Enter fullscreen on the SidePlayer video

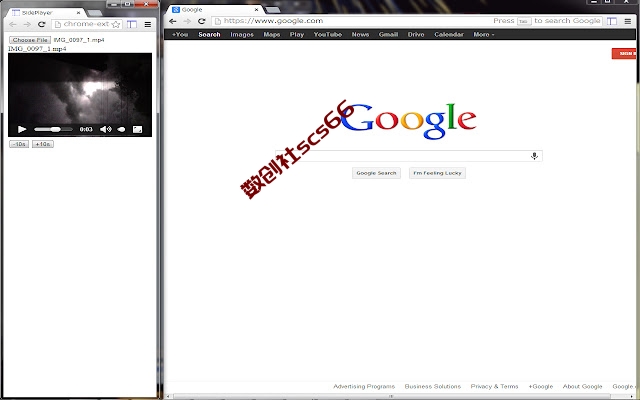point(138,129)
